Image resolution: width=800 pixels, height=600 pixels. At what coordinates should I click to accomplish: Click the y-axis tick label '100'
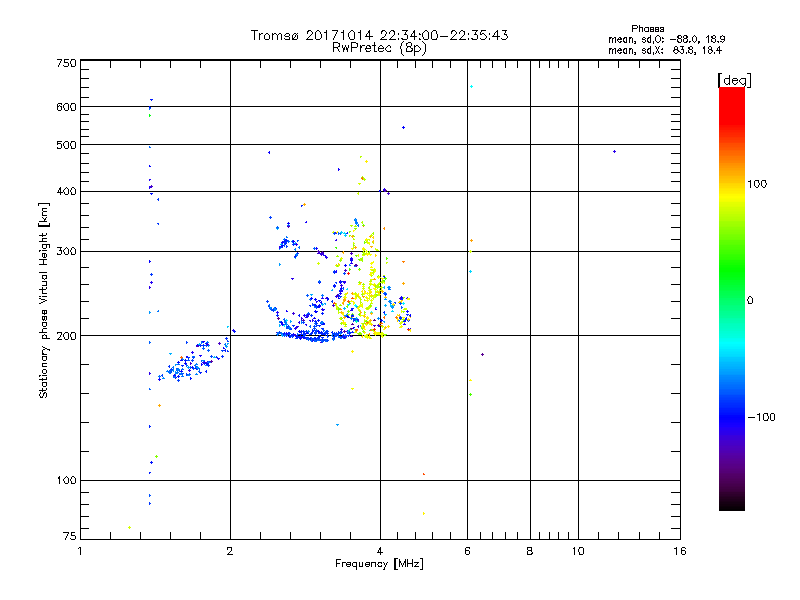(x=66, y=480)
